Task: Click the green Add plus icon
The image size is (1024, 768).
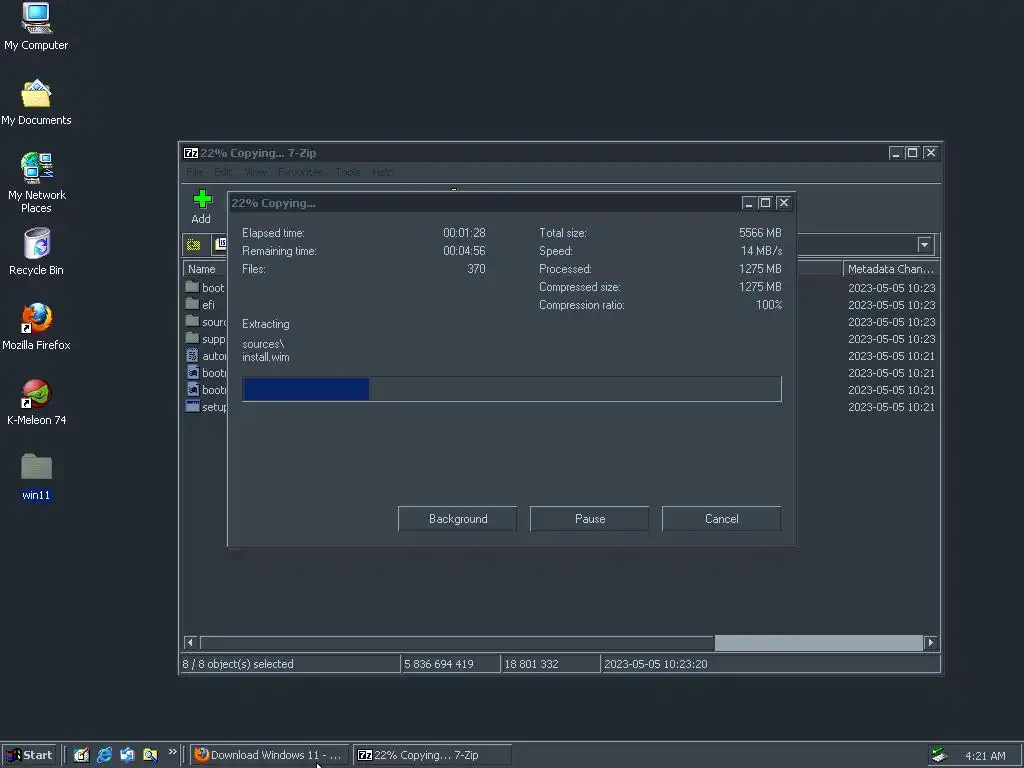Action: click(x=202, y=199)
